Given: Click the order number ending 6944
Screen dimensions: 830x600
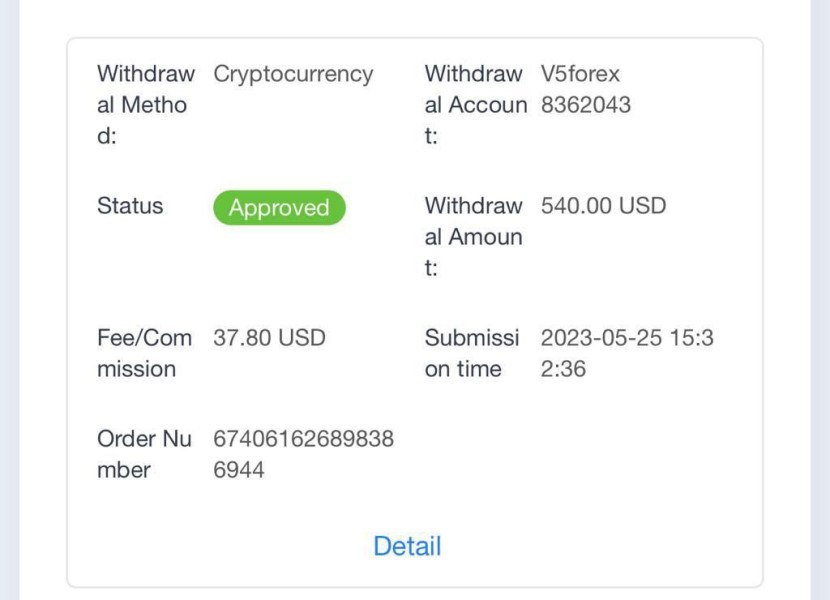Looking at the screenshot, I should 239,470.
